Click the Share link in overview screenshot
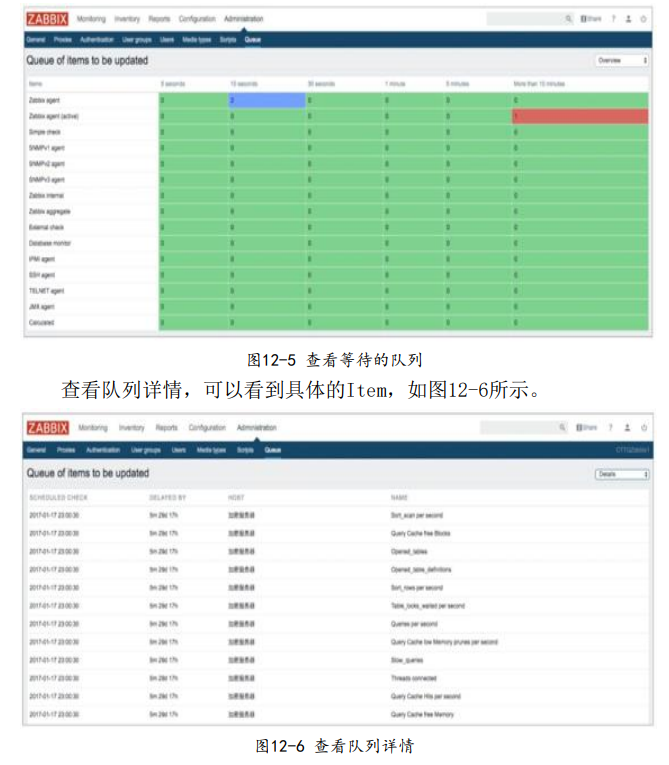The image size is (669, 765). pos(591,19)
